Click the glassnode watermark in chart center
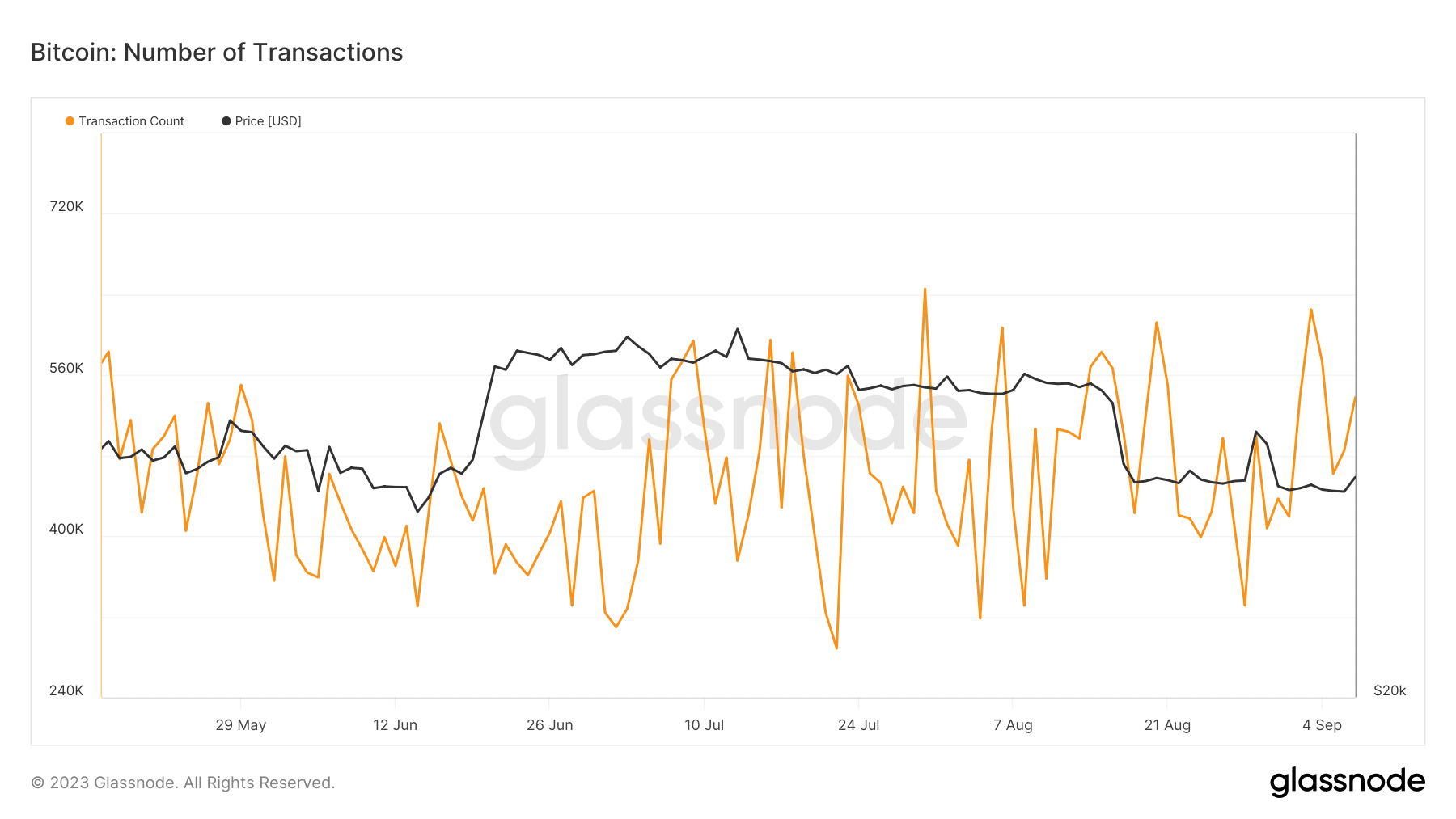This screenshot has width=1456, height=819. 728,419
